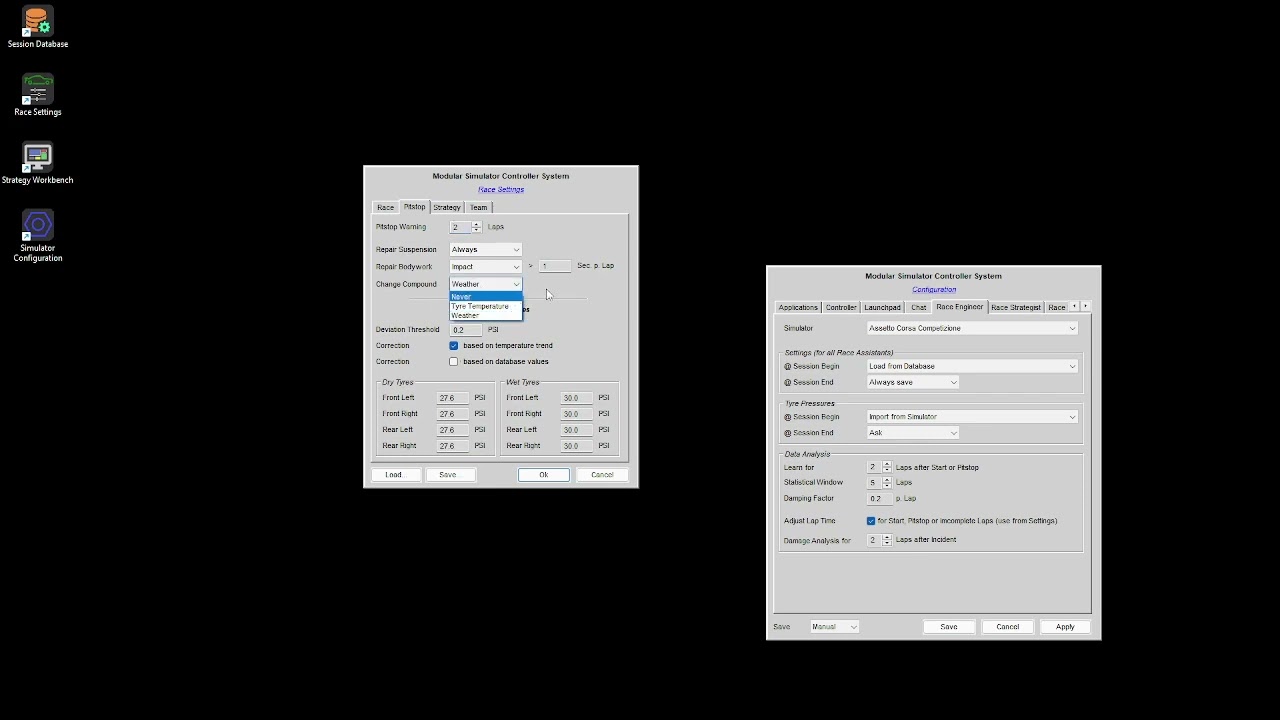1280x720 pixels.
Task: Click the Dry Tyres Front Left pressure field
Action: [453, 398]
